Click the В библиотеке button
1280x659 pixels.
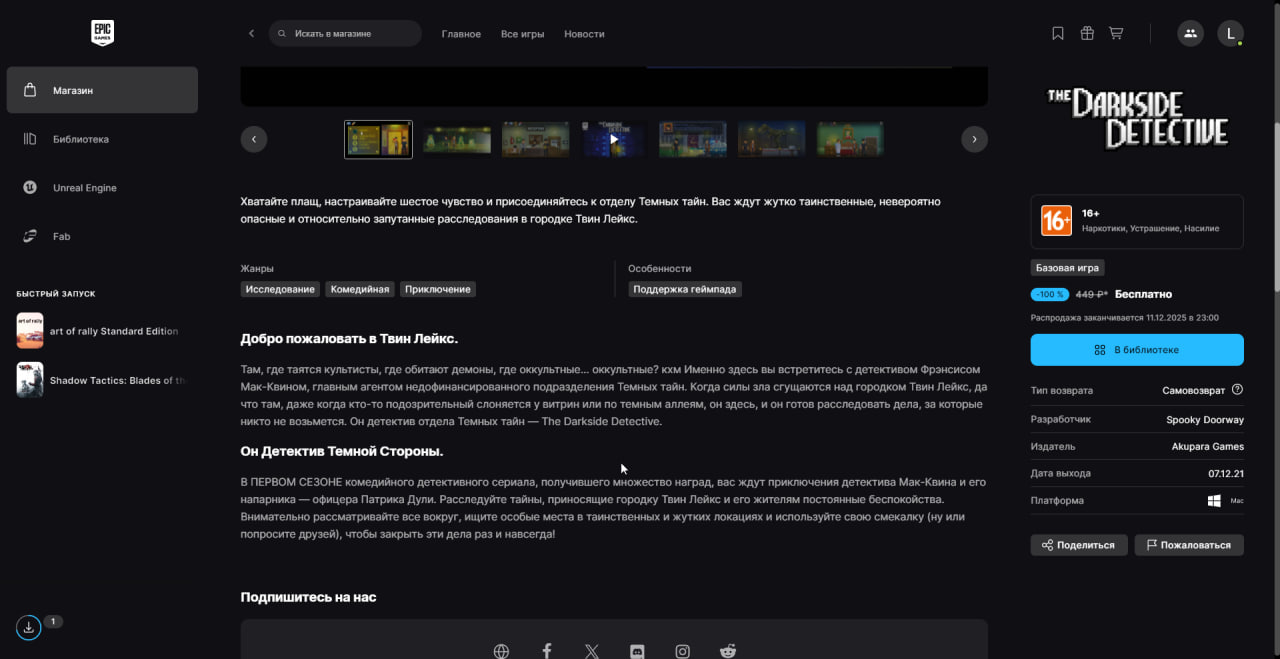tap(1137, 350)
